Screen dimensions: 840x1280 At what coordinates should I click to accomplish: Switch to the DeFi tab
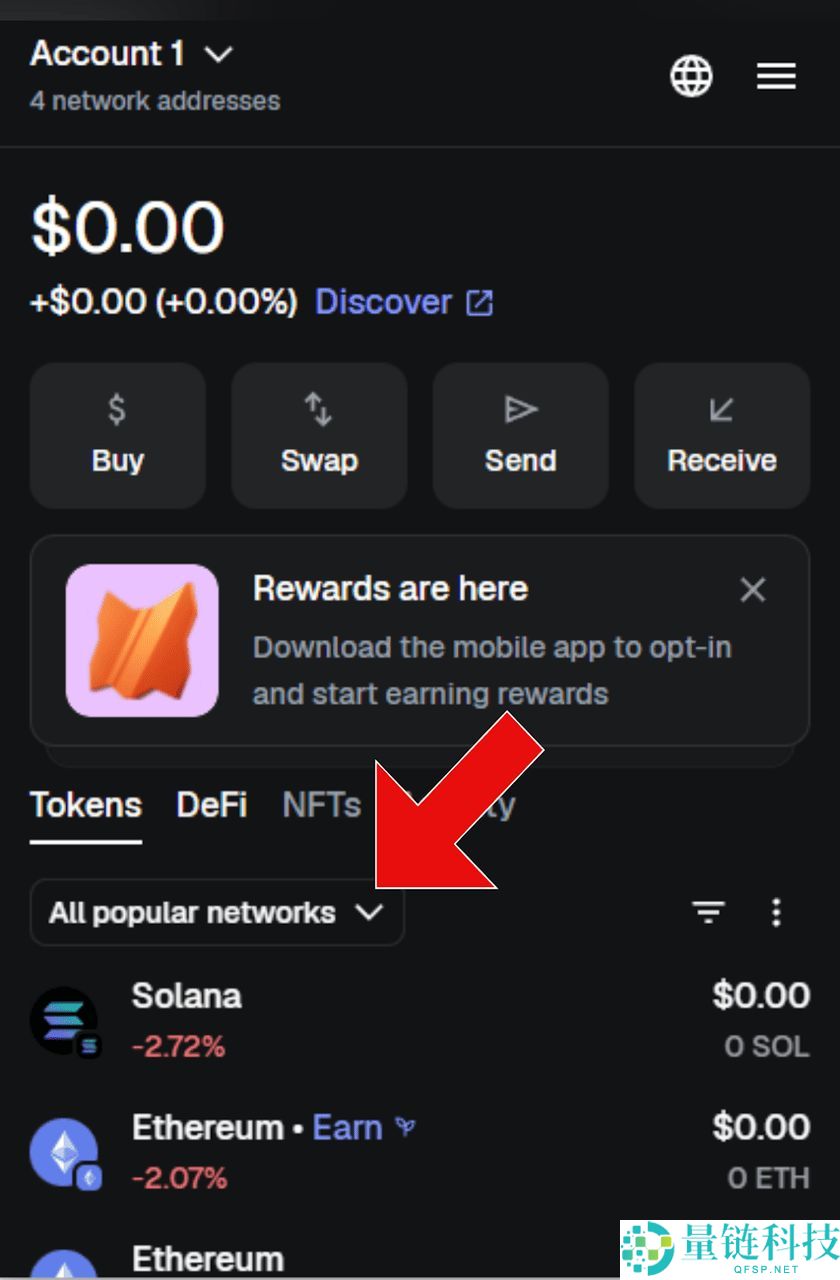click(x=211, y=804)
